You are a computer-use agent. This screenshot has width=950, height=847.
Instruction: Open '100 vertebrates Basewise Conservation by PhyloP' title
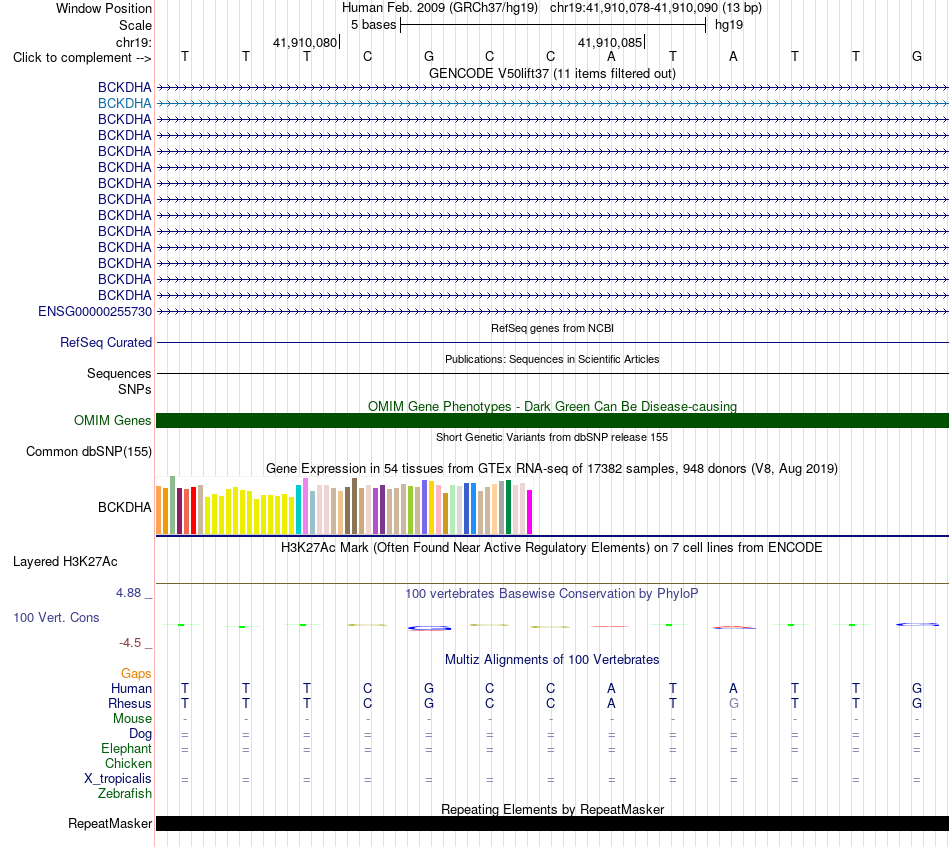pyautogui.click(x=552, y=594)
